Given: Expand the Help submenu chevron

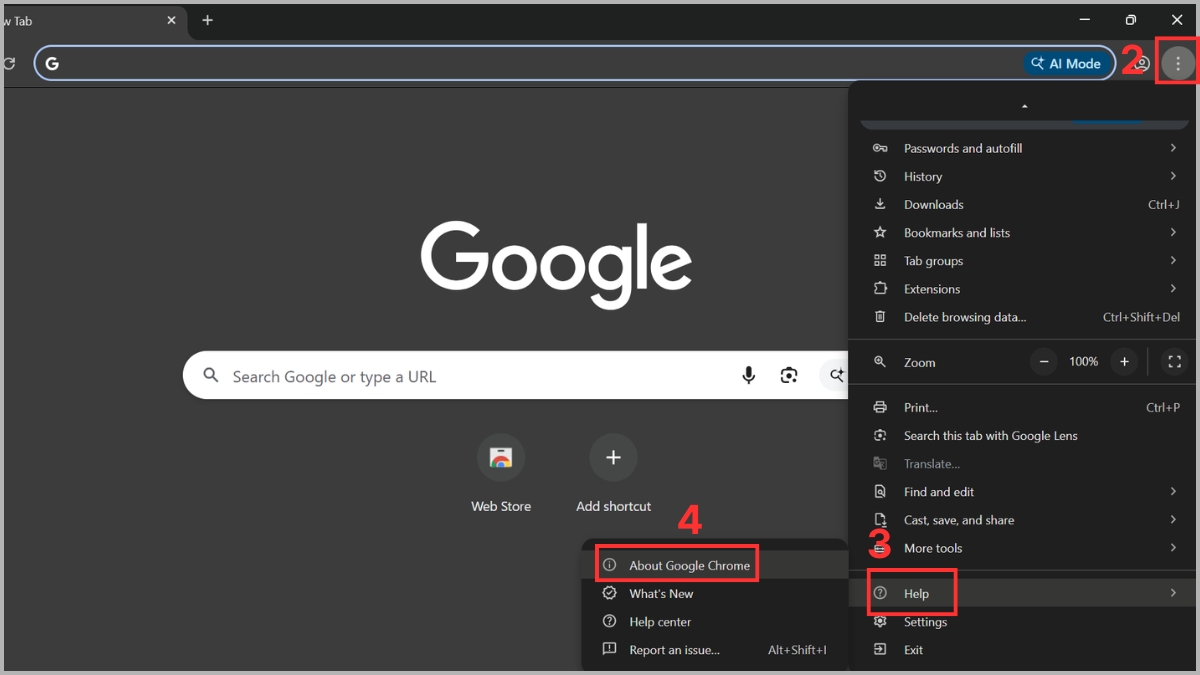Looking at the screenshot, I should [1173, 593].
